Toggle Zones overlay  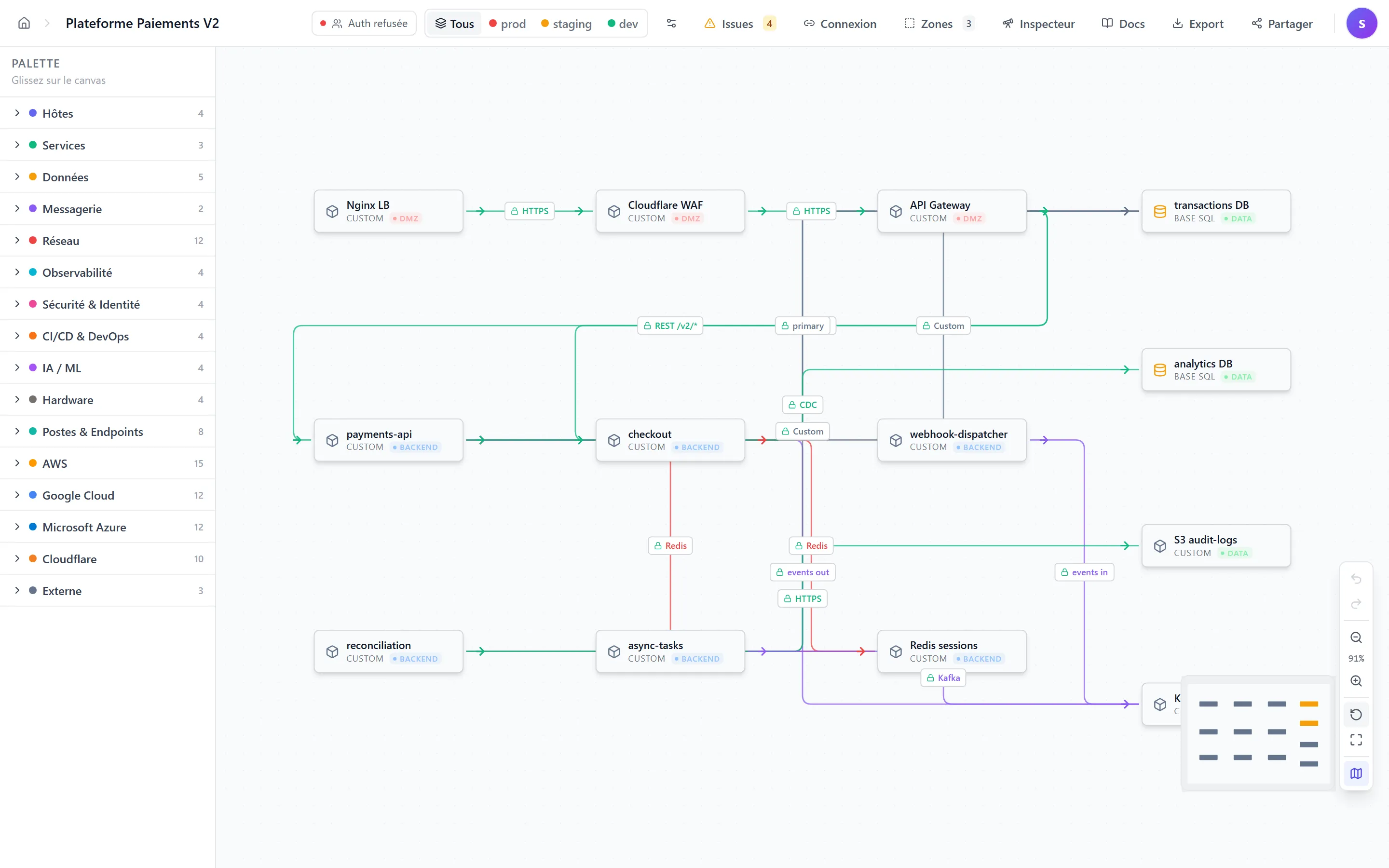939,24
